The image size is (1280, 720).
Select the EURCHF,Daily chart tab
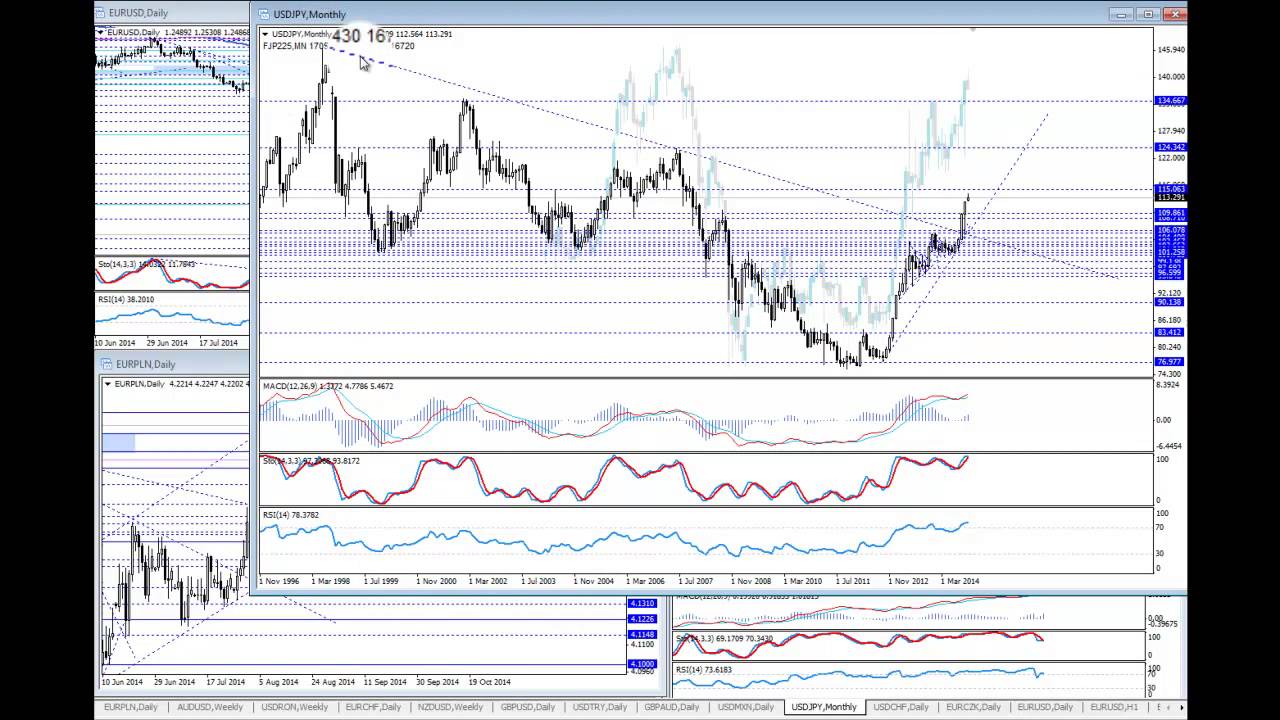click(373, 707)
